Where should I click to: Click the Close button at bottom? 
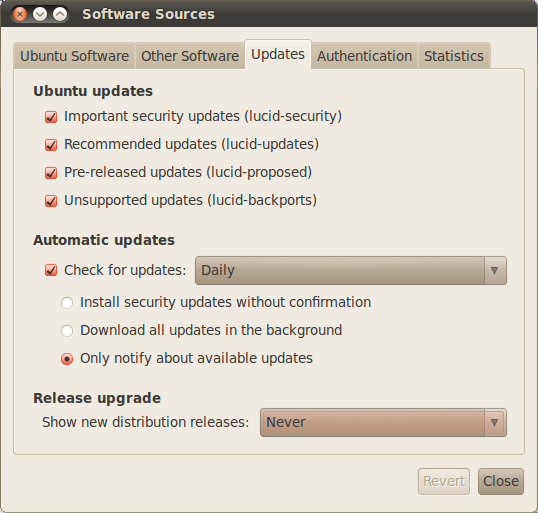501,481
